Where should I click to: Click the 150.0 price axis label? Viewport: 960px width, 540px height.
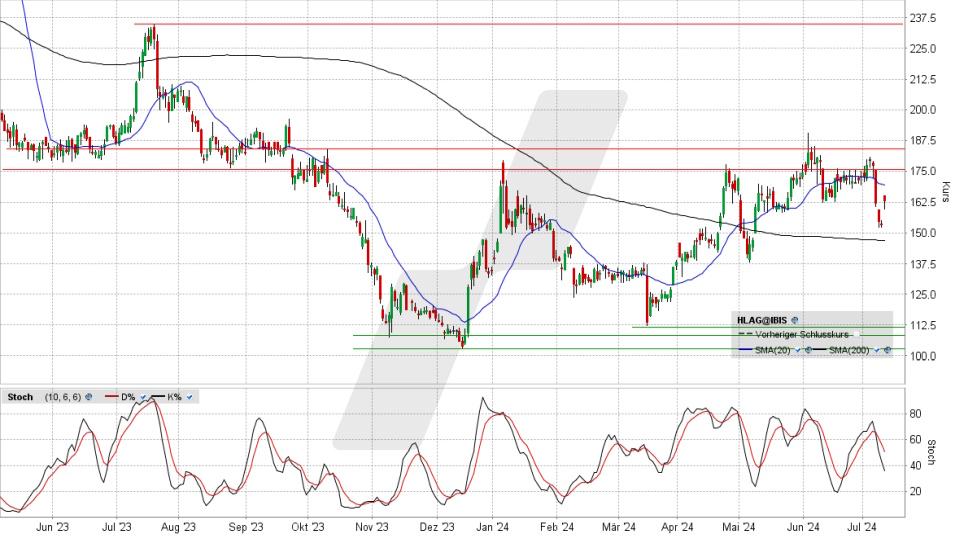point(923,233)
